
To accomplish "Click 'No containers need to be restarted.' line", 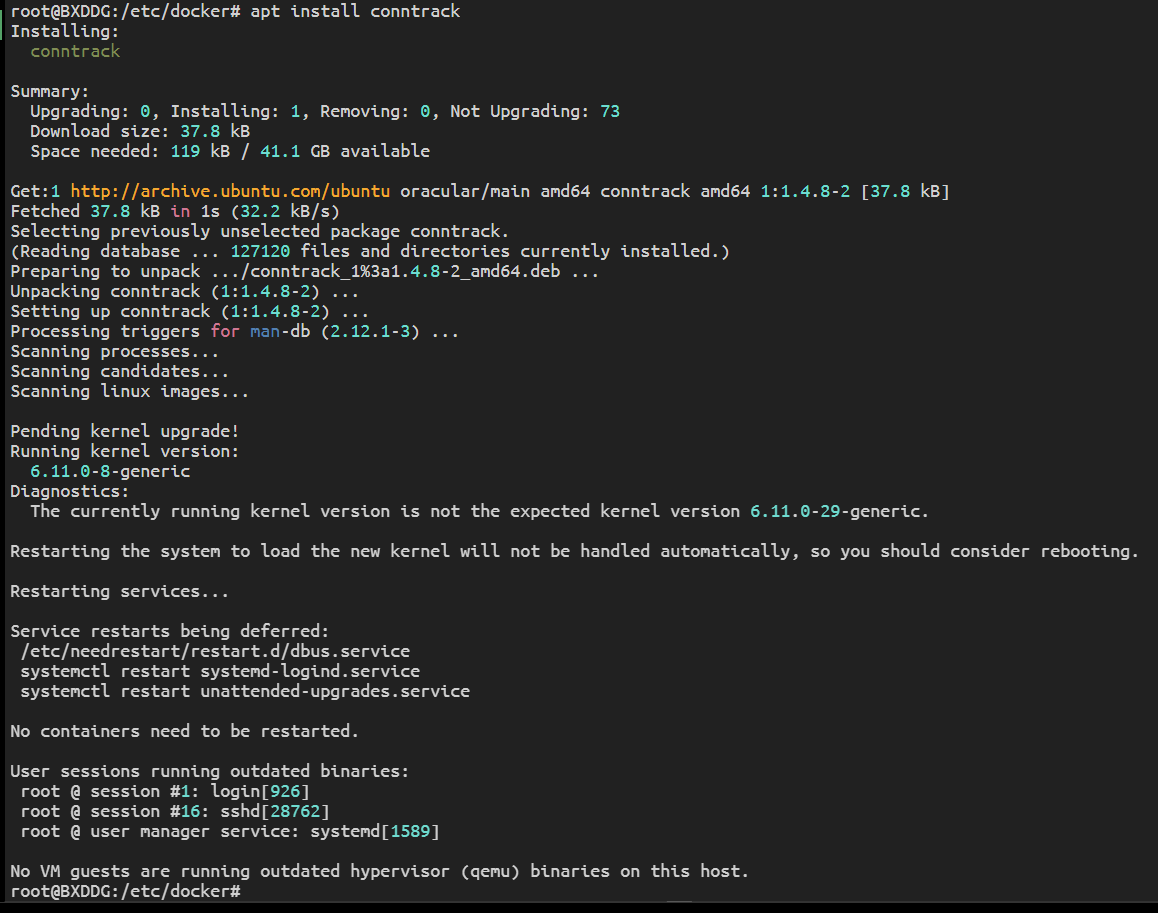I will (x=185, y=731).
